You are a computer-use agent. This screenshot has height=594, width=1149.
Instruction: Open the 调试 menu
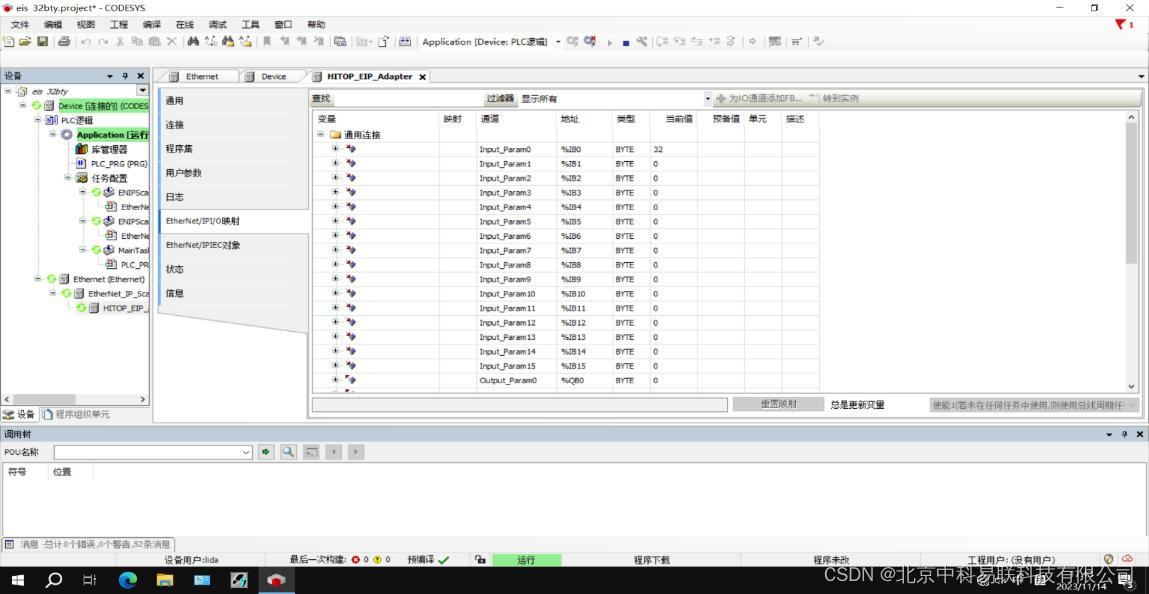coord(218,25)
